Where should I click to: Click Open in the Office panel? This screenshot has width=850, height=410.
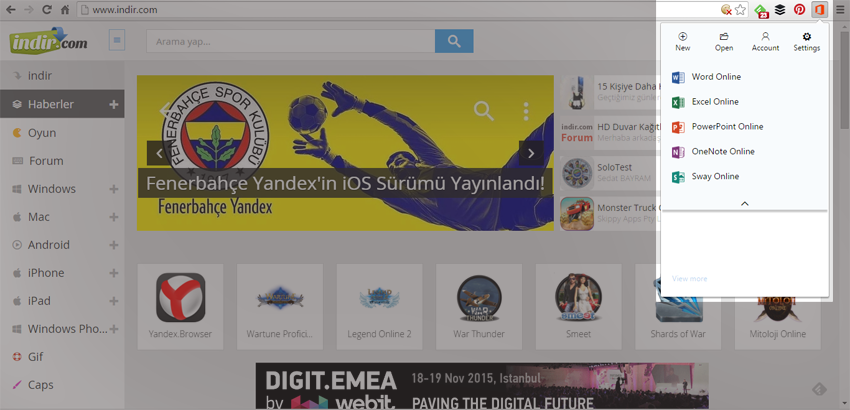(724, 42)
